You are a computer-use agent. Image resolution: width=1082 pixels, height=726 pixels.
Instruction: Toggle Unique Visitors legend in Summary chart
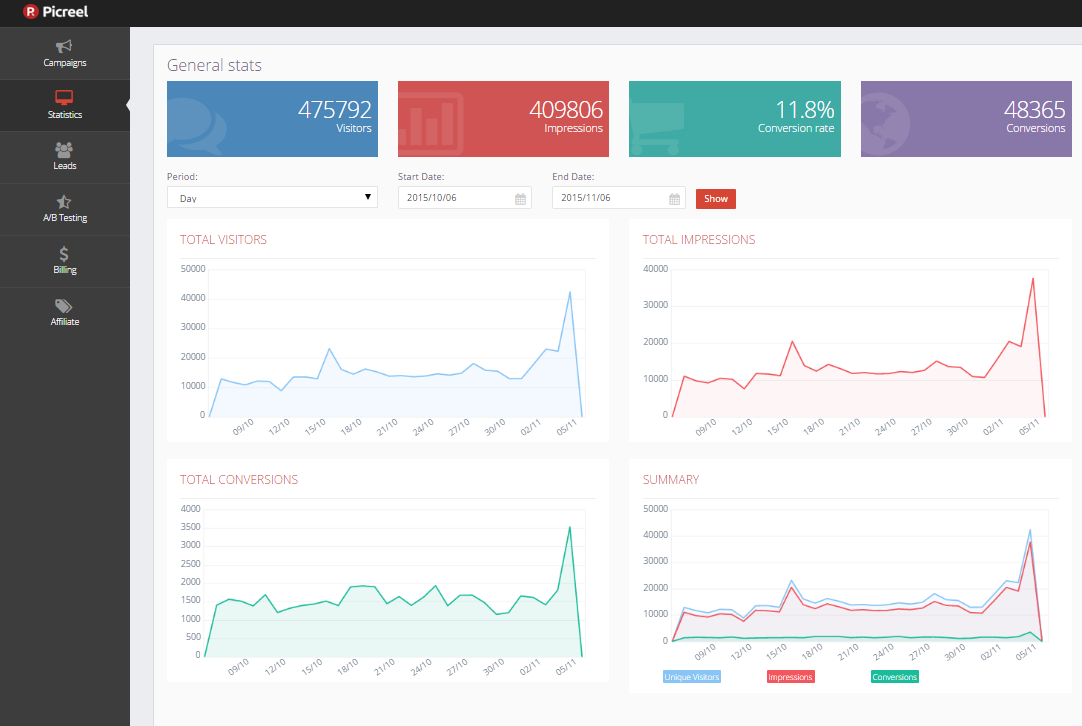coord(691,677)
